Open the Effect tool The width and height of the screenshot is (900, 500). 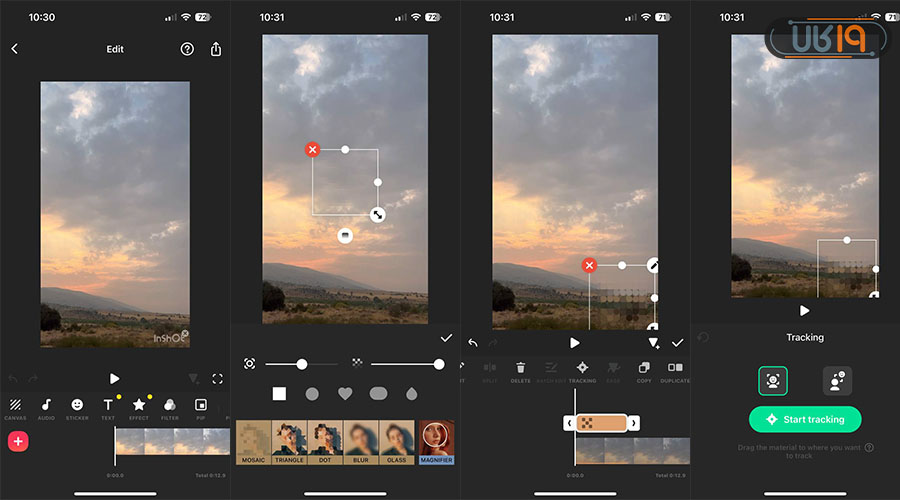pos(139,406)
